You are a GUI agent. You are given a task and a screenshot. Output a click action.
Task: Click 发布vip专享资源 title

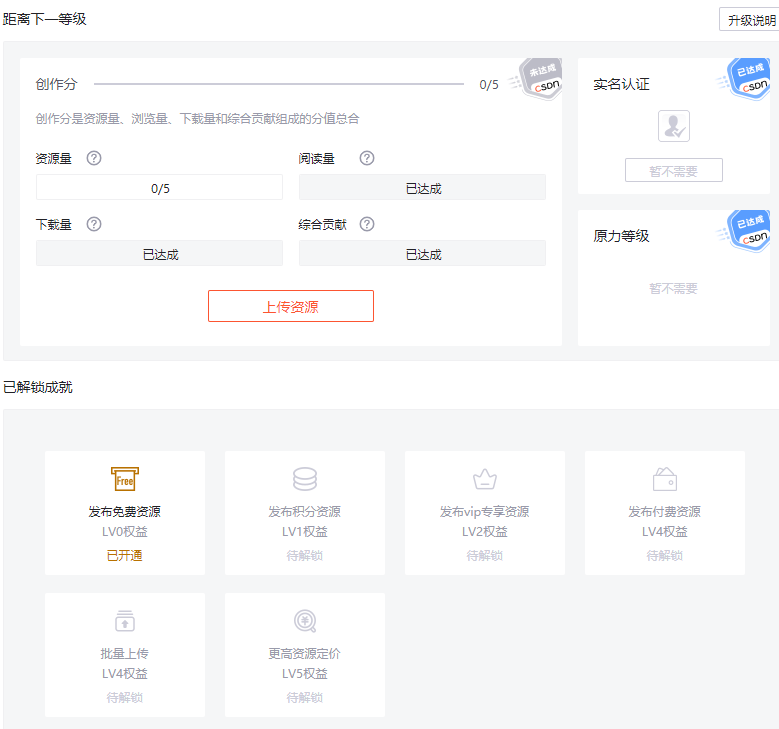(485, 511)
